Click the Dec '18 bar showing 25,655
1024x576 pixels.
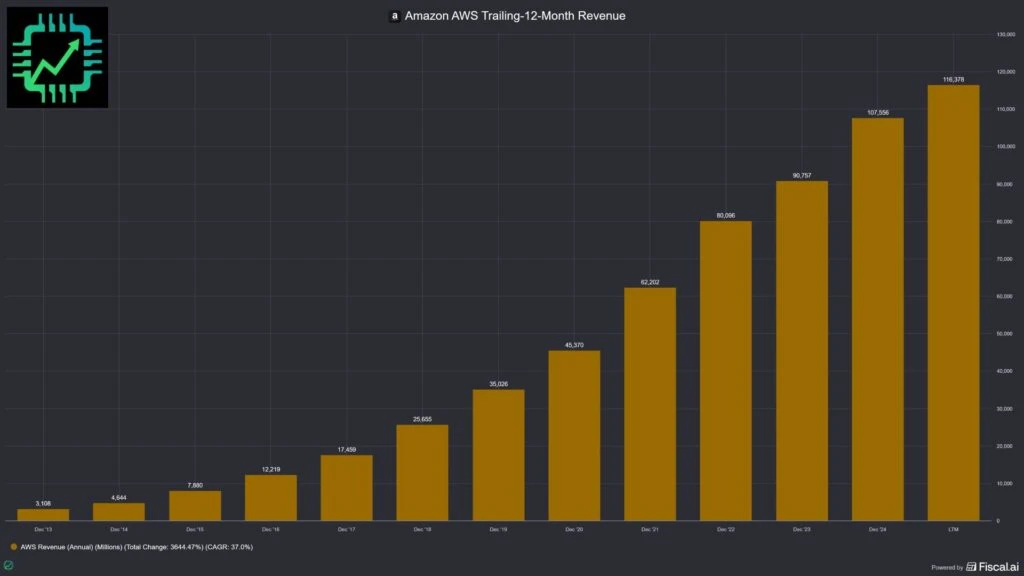422,472
